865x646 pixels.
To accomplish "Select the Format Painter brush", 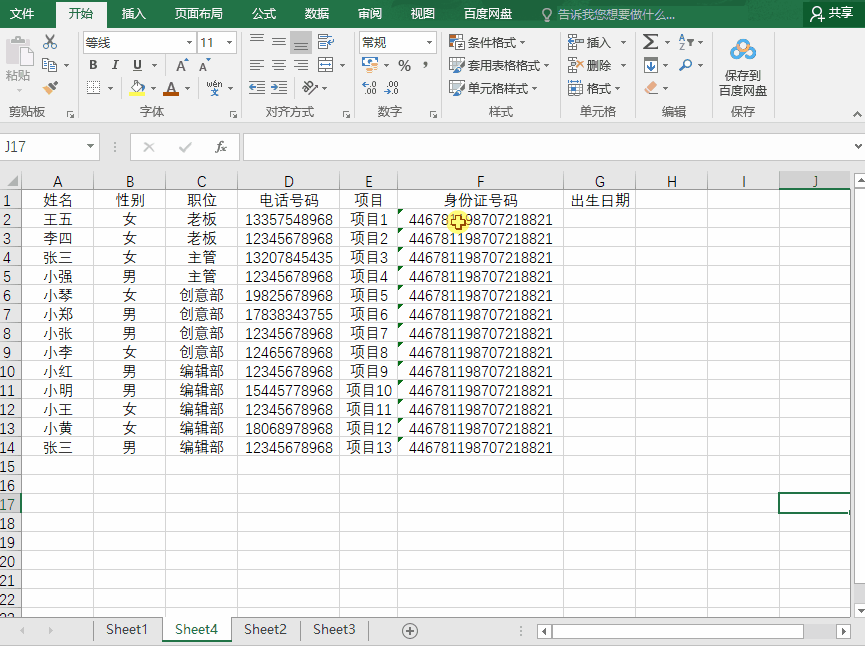I will coord(50,88).
